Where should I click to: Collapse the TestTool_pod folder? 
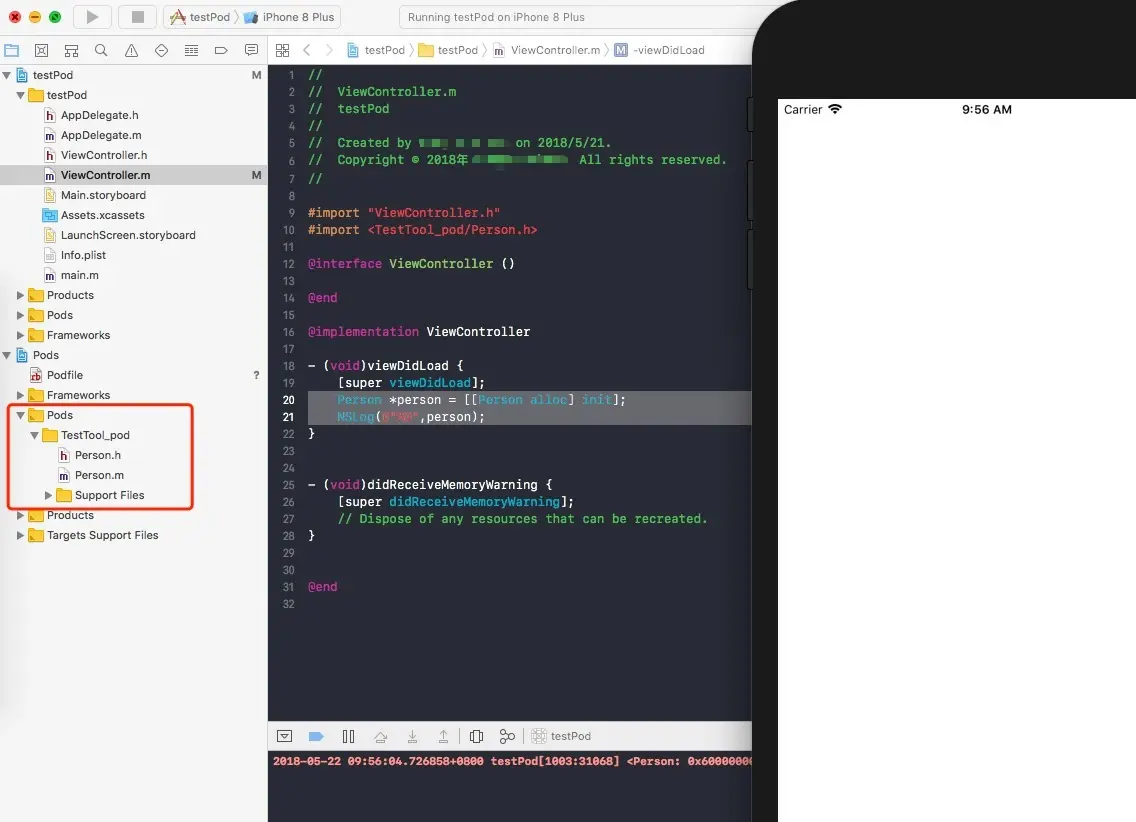tap(34, 435)
